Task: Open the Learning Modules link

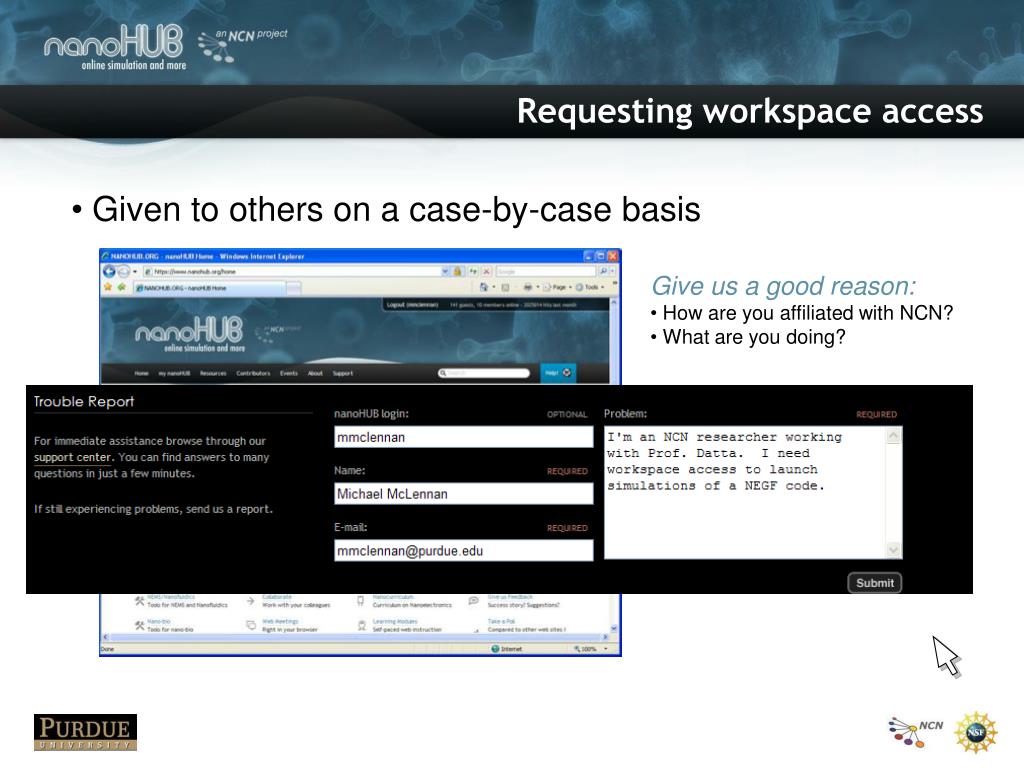Action: click(x=394, y=622)
